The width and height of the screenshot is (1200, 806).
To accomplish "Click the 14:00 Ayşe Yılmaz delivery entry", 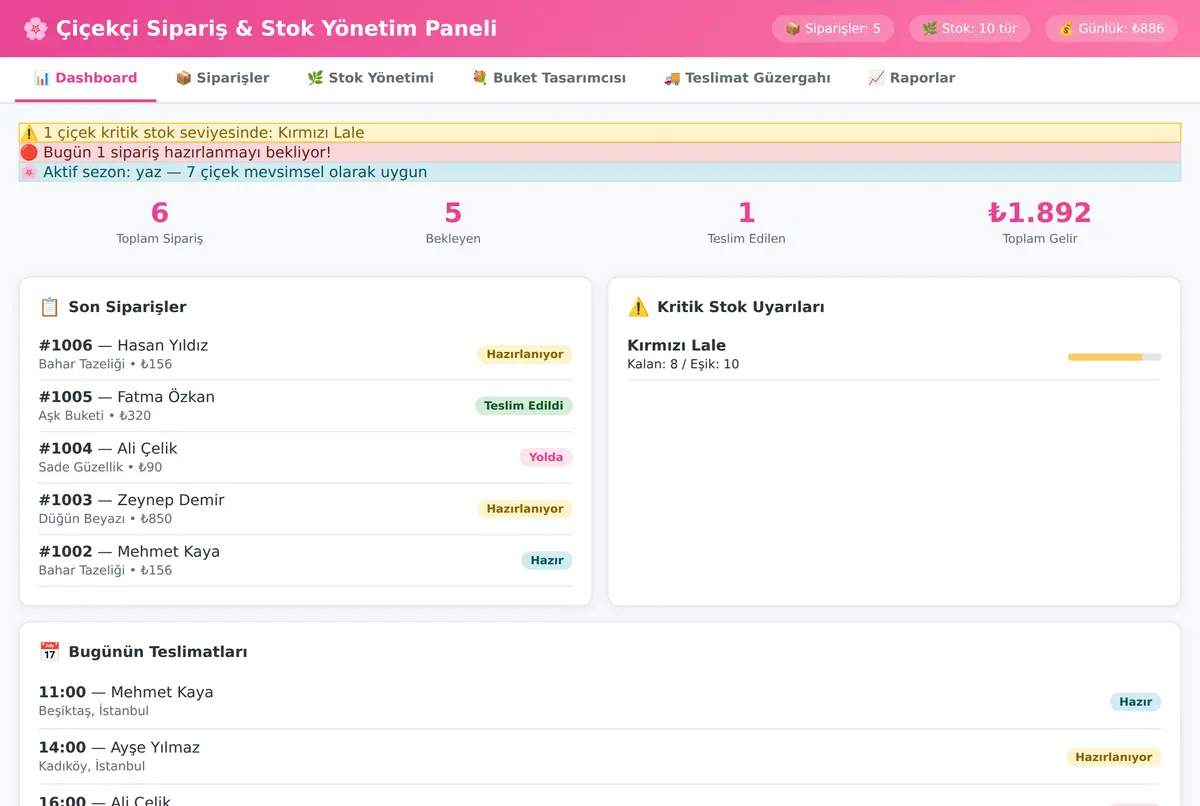I will pyautogui.click(x=600, y=756).
